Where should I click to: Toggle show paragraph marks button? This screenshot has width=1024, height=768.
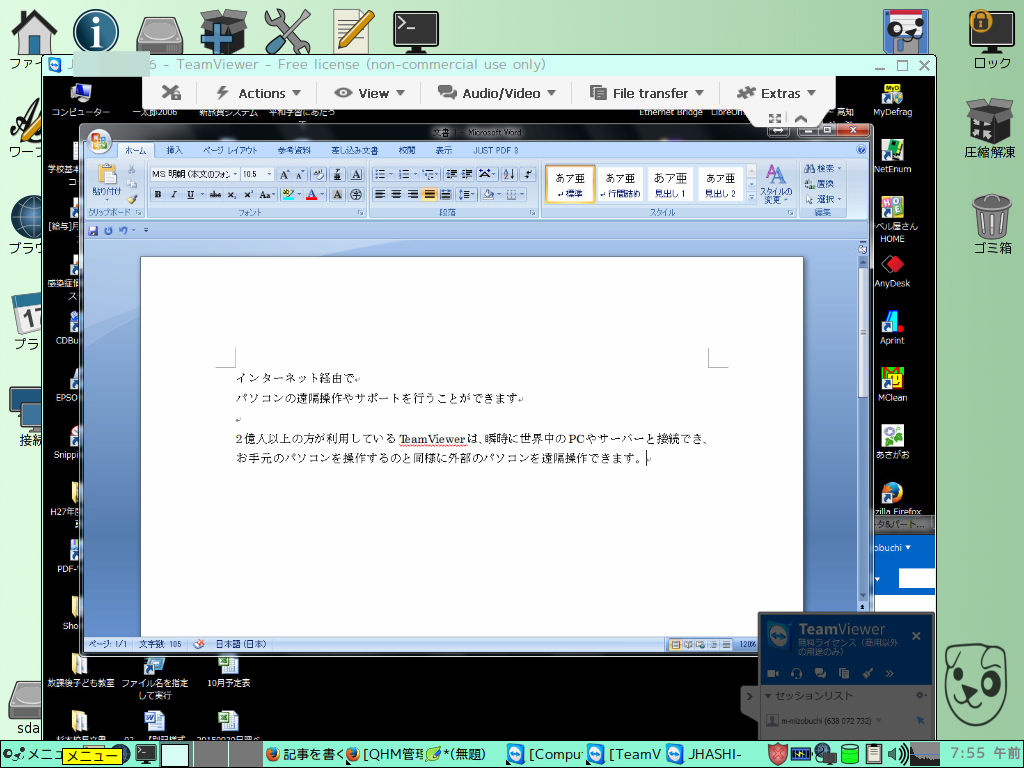pyautogui.click(x=528, y=174)
